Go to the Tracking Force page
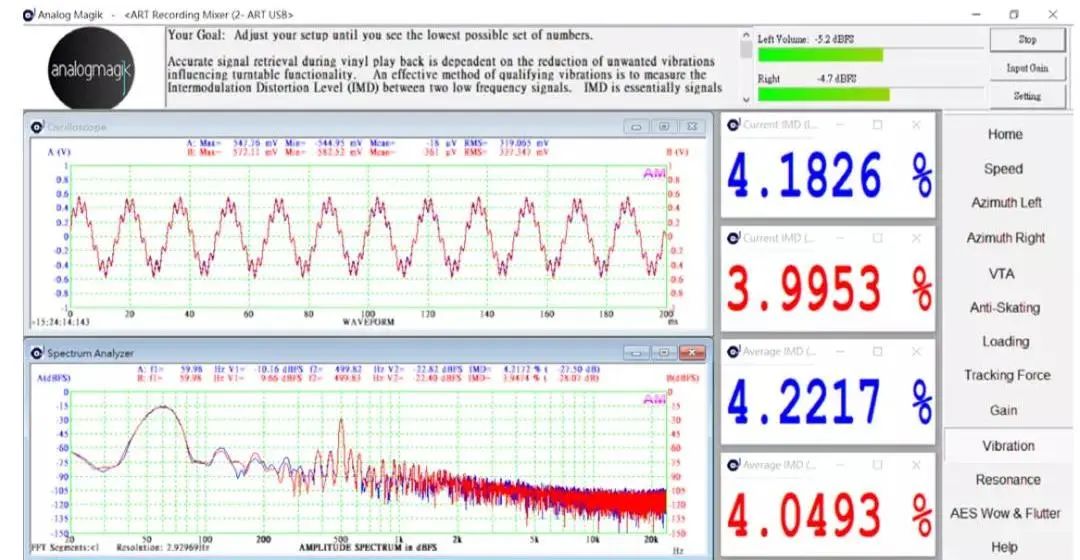The image size is (1080, 560). [x=1006, y=376]
